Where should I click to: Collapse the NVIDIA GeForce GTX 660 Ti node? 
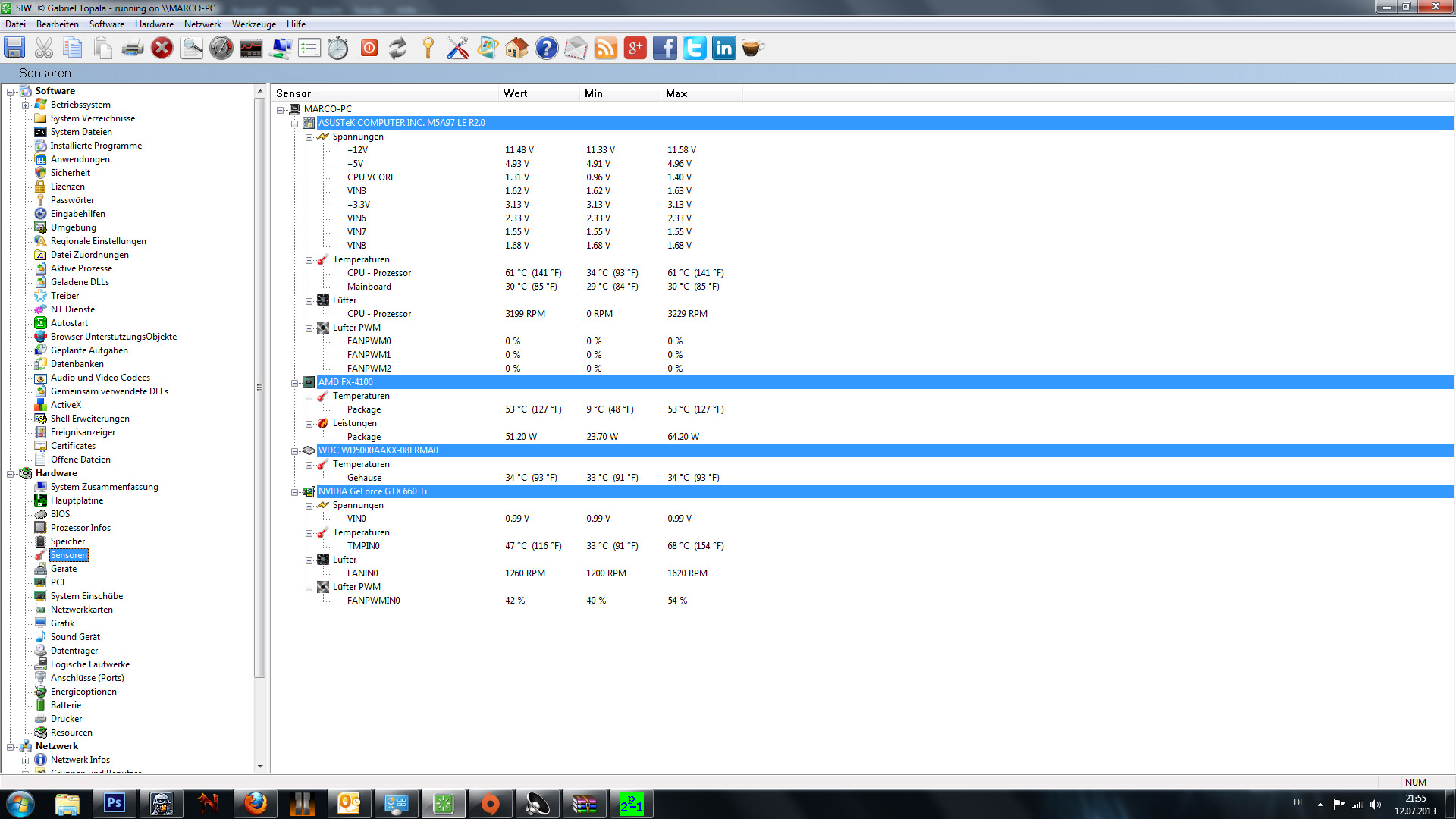295,491
